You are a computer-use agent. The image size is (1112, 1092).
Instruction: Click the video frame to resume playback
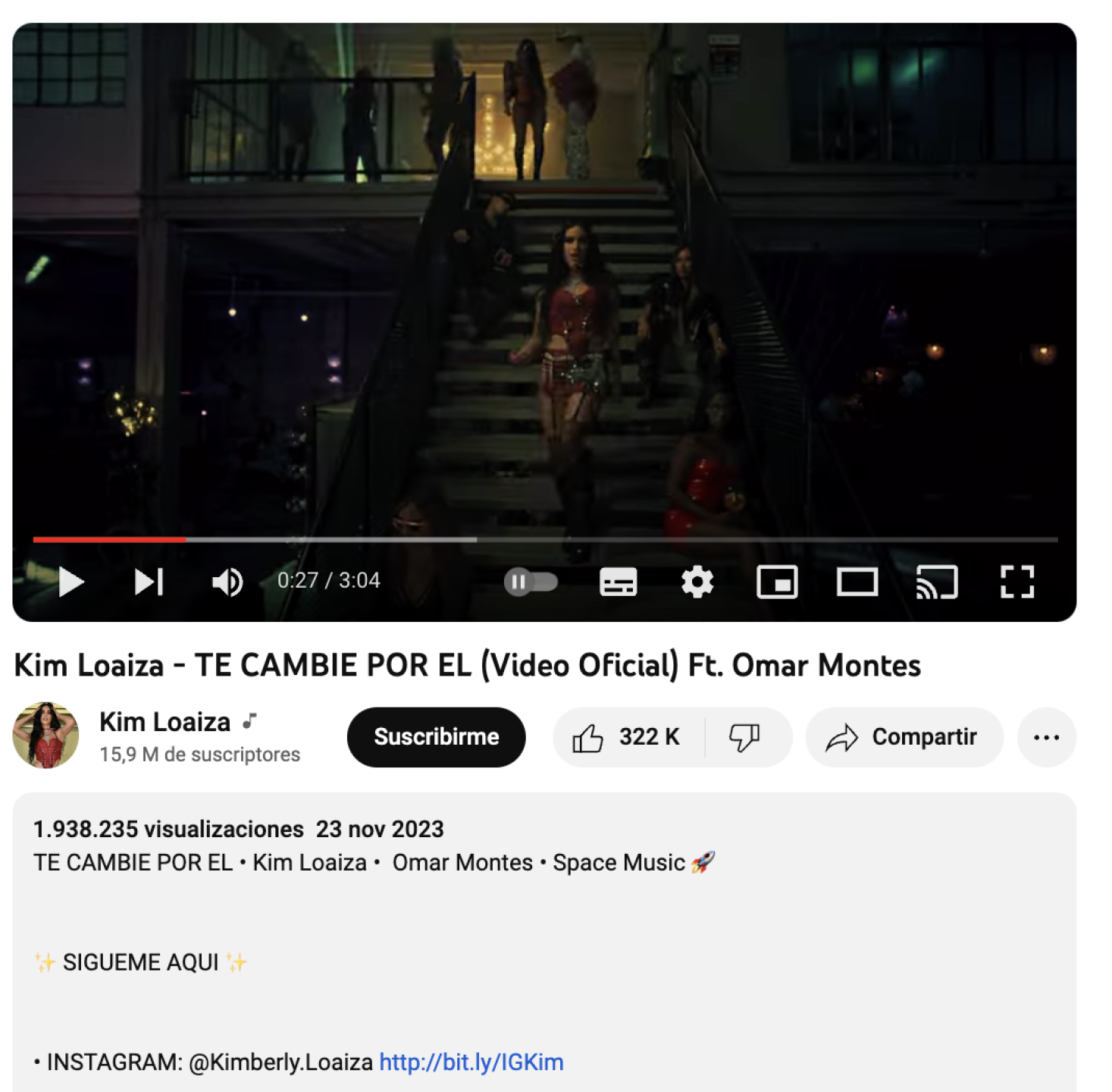pyautogui.click(x=544, y=281)
